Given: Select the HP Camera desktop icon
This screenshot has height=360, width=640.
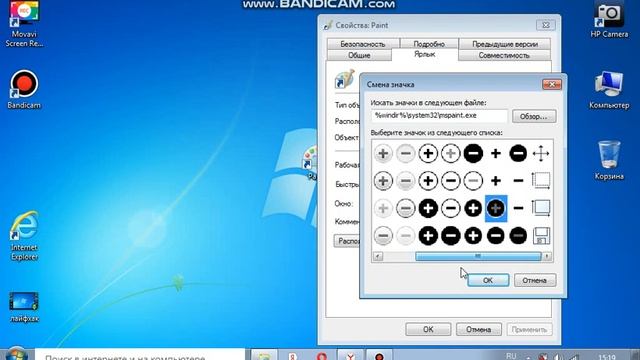Looking at the screenshot, I should 609,20.
